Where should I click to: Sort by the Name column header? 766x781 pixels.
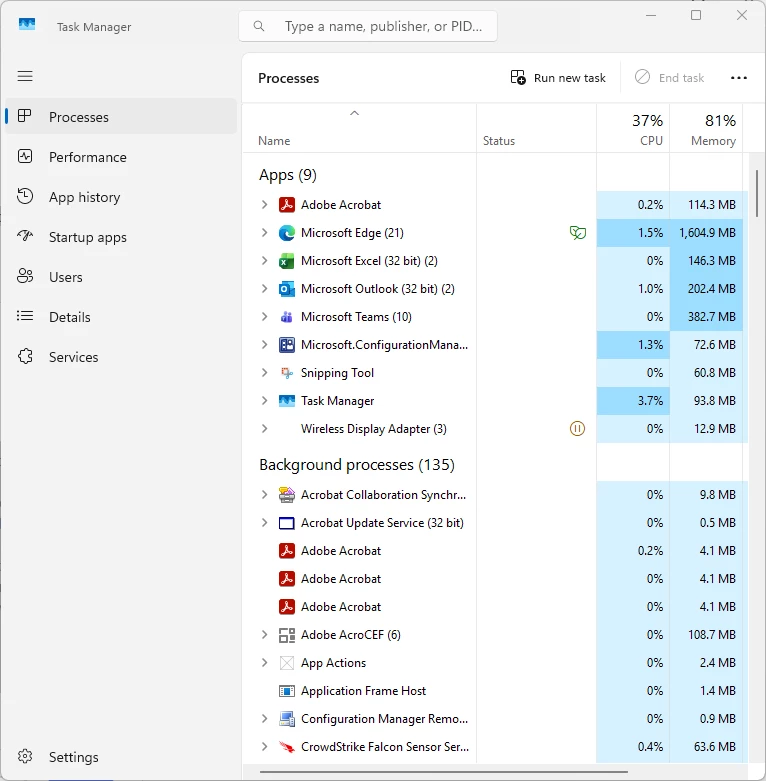(359, 129)
